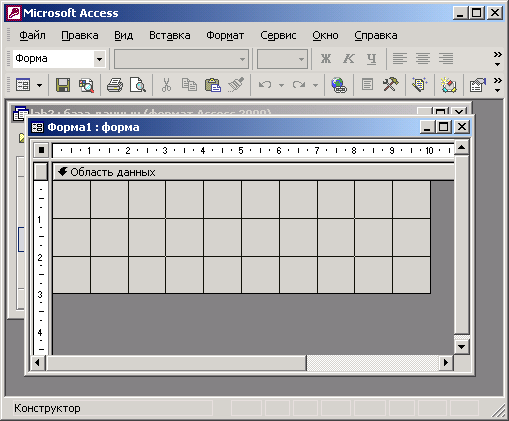Save the form with the floppy disk icon

(63, 85)
